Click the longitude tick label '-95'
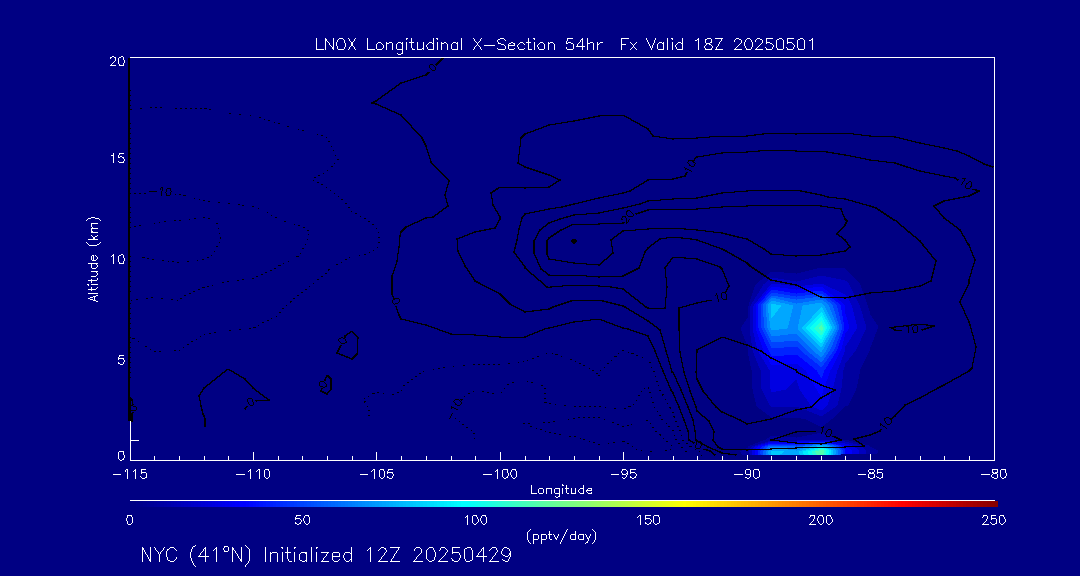 point(623,474)
